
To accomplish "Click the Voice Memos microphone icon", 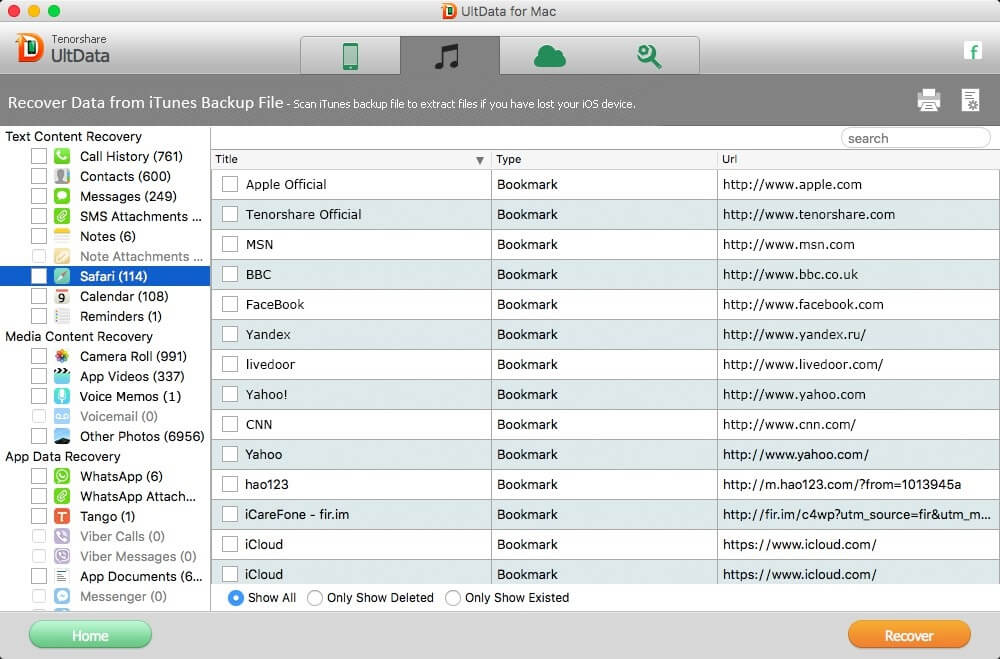I will click(62, 396).
